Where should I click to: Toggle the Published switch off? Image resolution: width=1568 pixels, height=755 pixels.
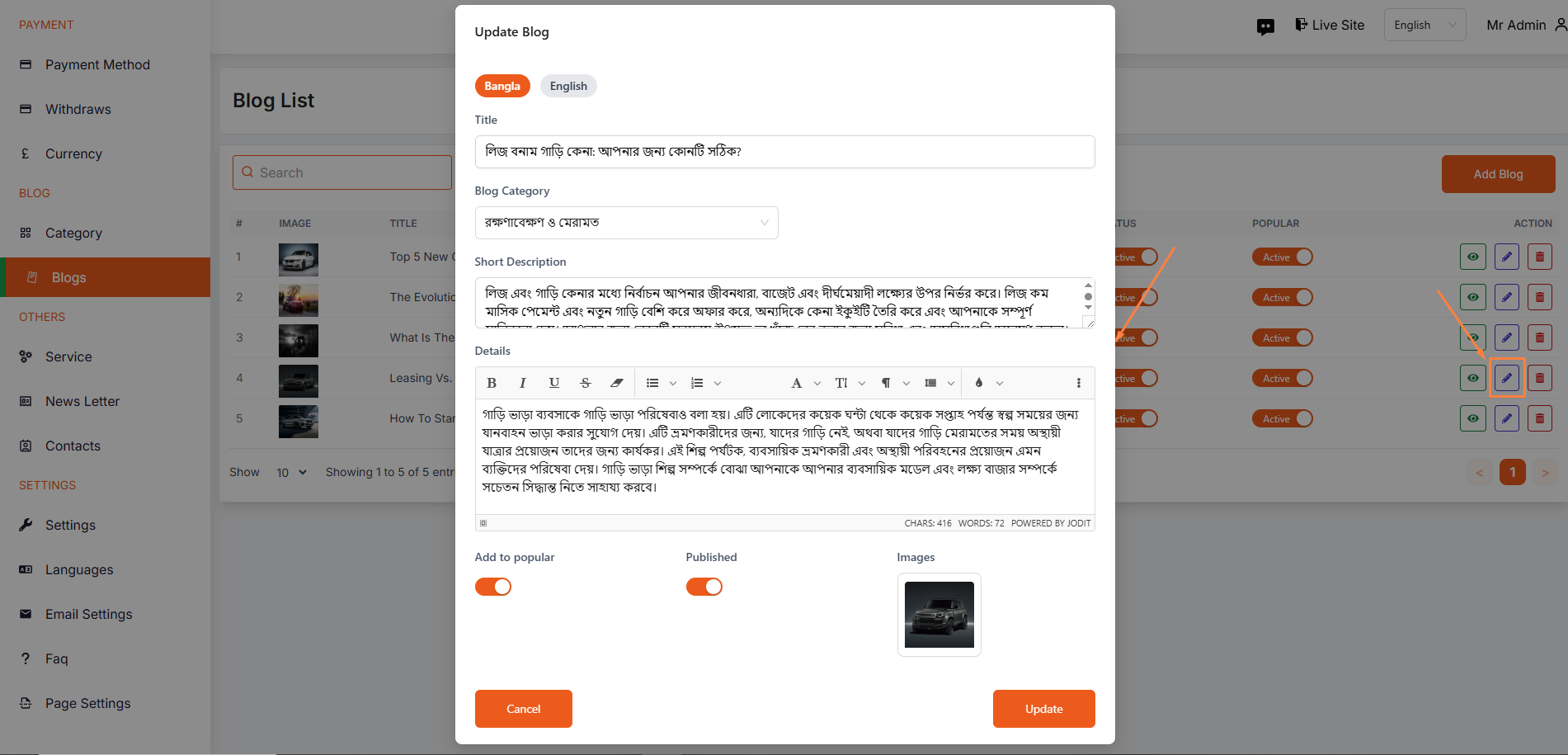(x=704, y=587)
